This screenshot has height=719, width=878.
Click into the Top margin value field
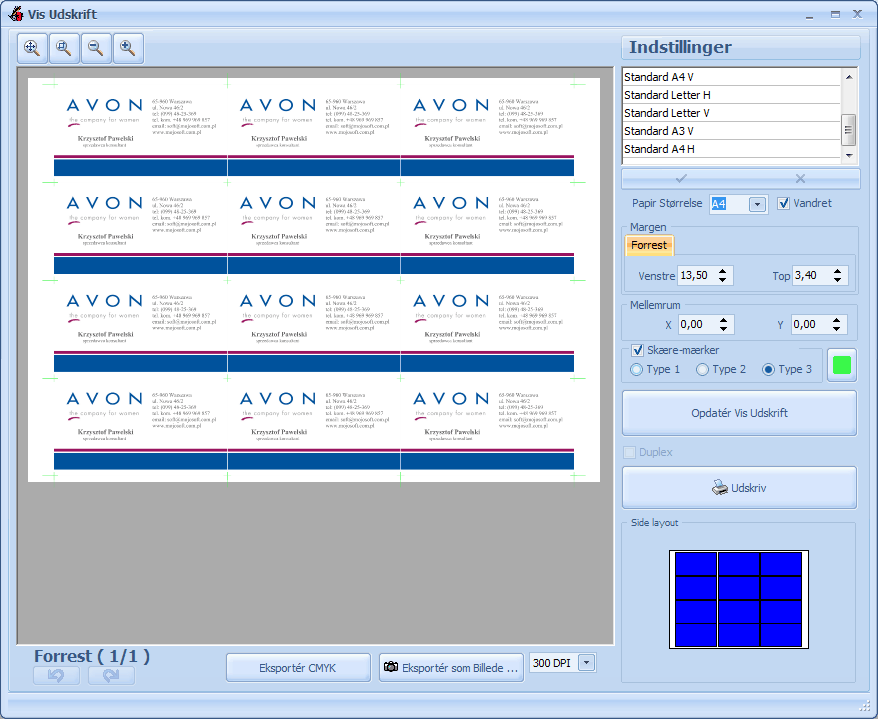coord(811,276)
